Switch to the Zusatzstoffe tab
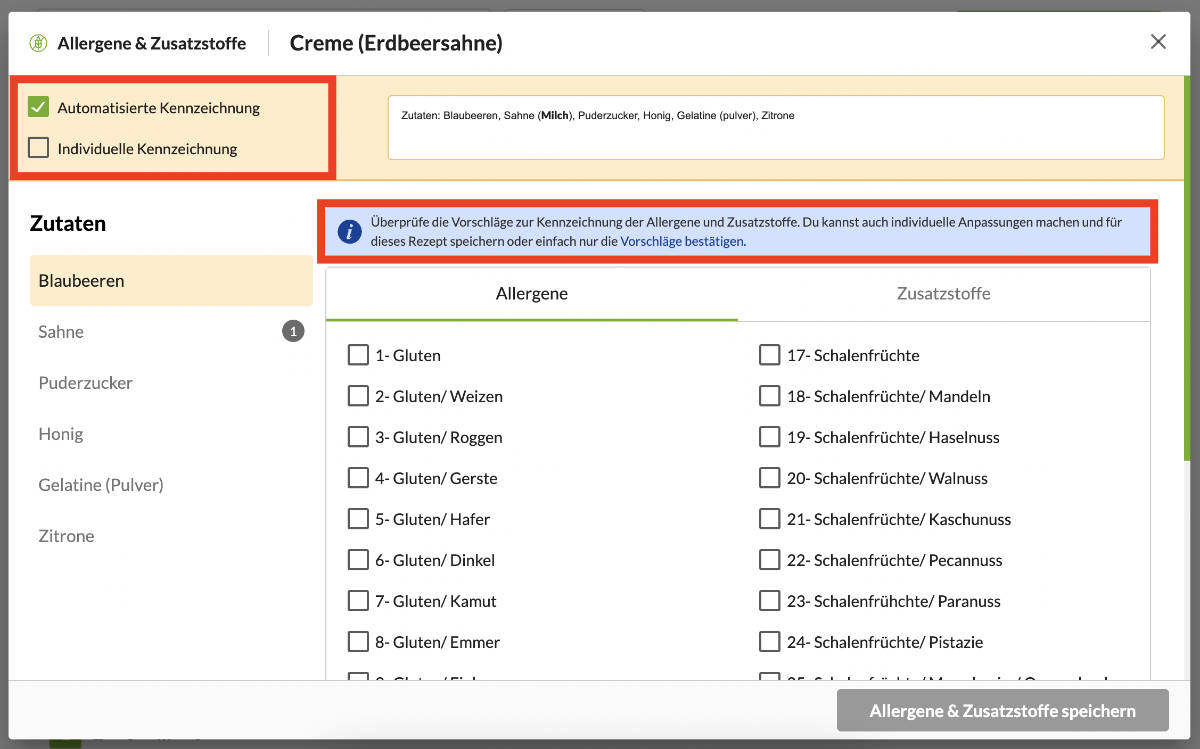This screenshot has width=1200, height=749. [x=943, y=294]
